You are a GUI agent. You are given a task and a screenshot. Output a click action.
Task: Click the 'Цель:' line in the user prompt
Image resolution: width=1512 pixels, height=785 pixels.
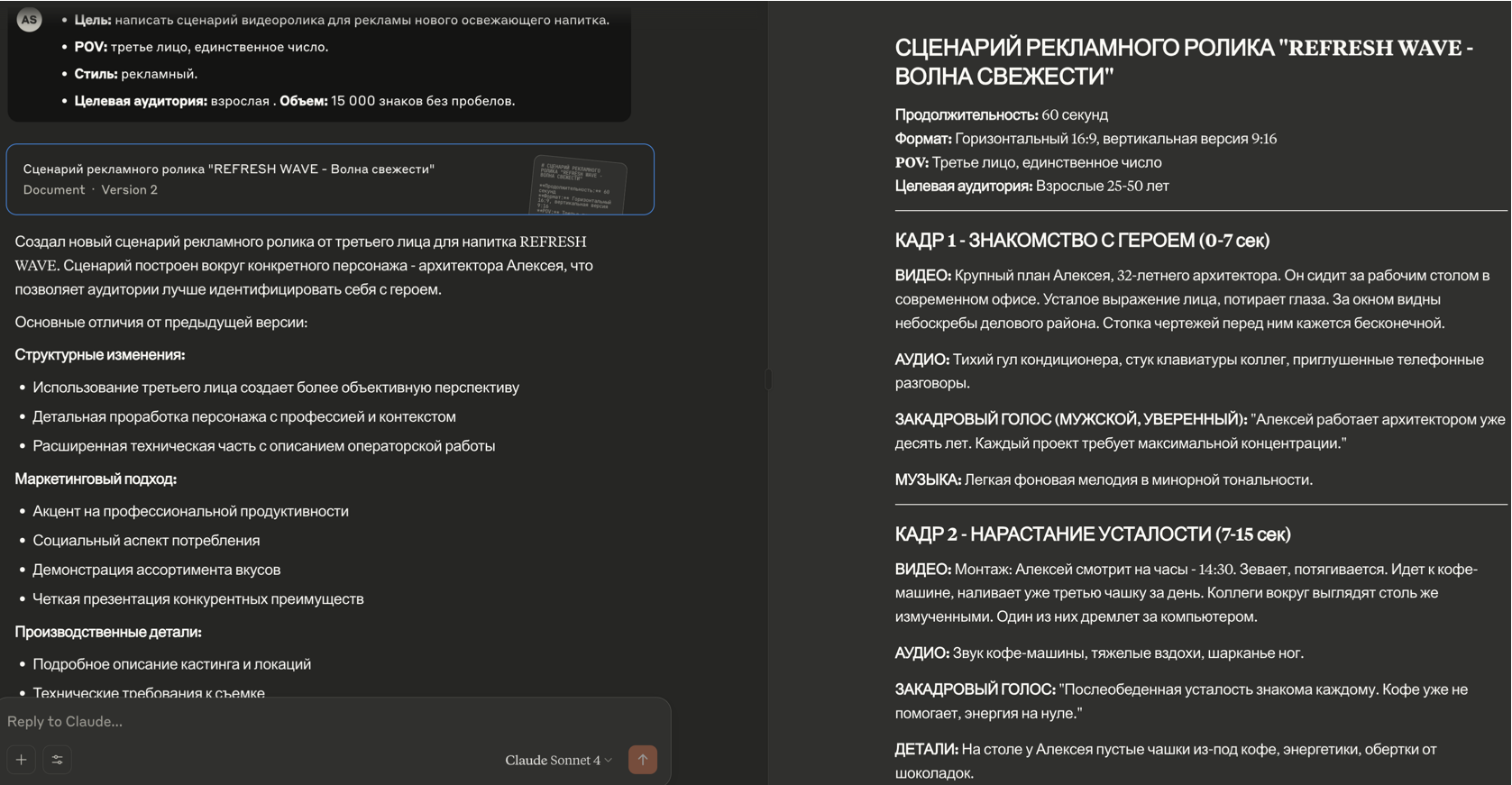342,20
